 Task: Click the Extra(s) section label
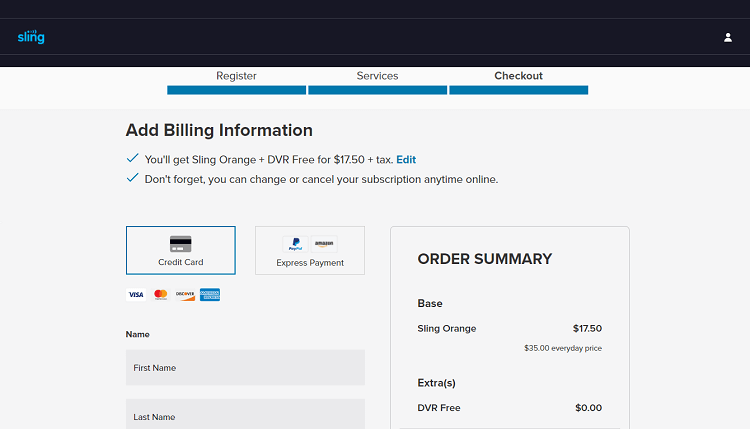coord(436,383)
